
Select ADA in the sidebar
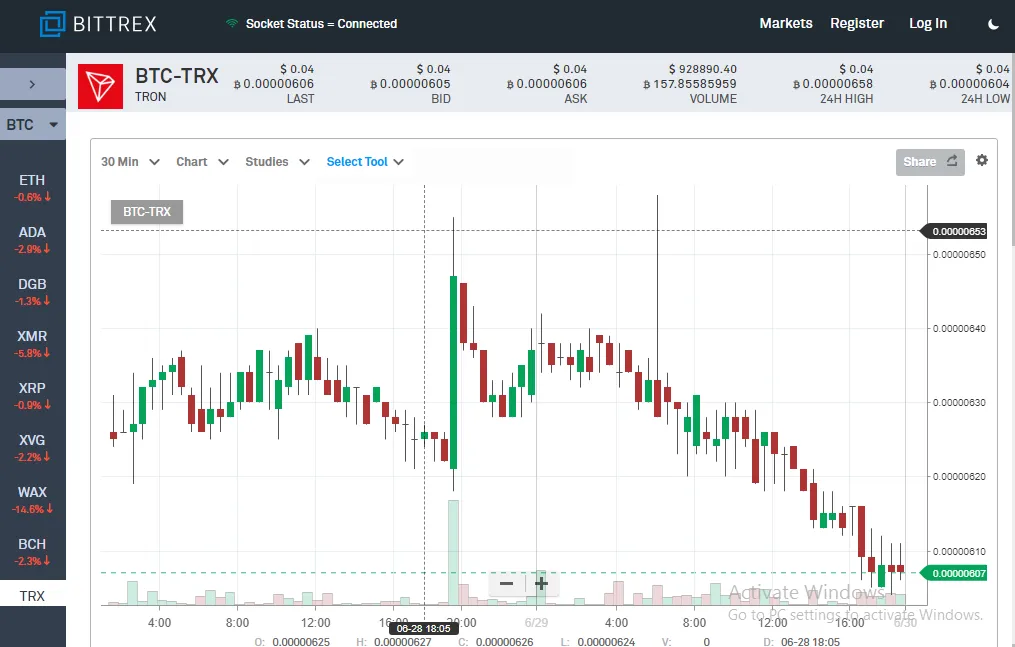coord(32,239)
